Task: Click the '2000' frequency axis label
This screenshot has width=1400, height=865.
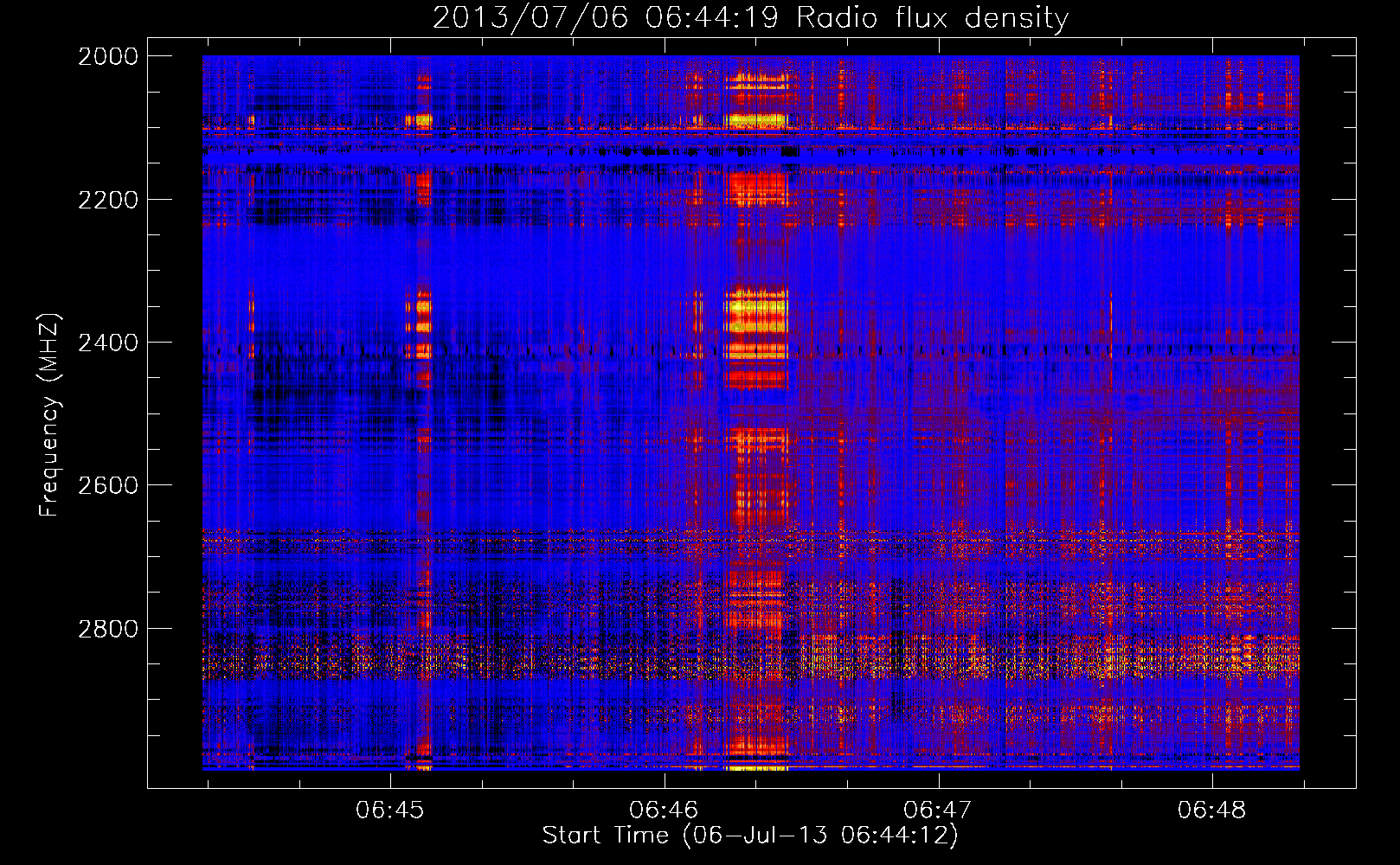Action: click(x=108, y=56)
